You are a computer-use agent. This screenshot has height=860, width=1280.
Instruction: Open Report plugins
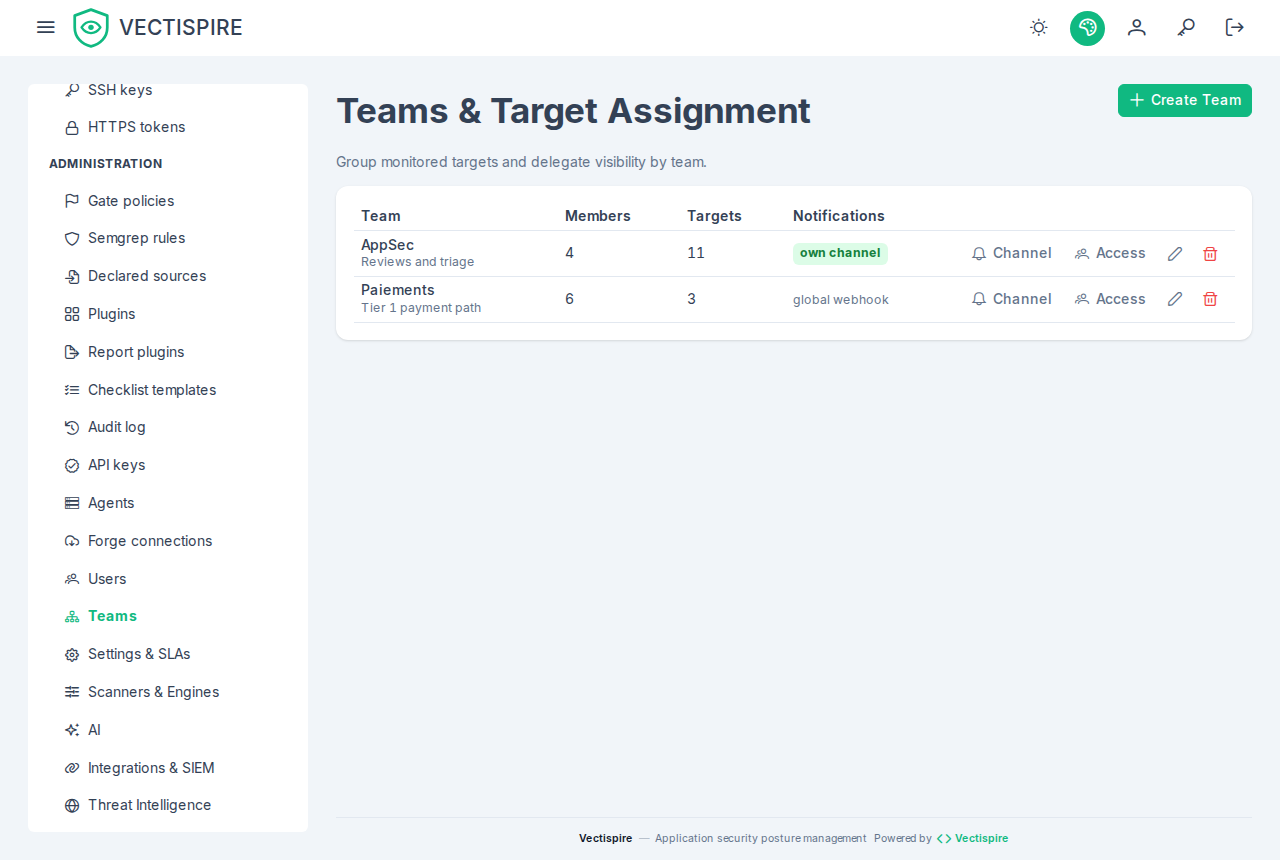click(x=168, y=352)
